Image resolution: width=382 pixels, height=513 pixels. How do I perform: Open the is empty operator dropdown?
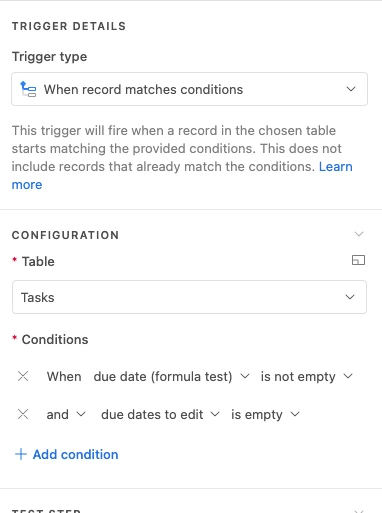click(x=265, y=415)
